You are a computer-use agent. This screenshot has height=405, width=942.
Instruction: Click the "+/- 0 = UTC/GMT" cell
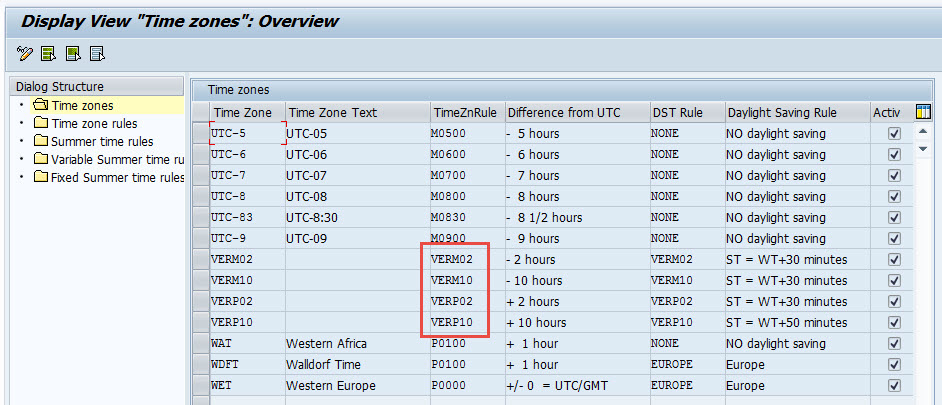[x=577, y=386]
